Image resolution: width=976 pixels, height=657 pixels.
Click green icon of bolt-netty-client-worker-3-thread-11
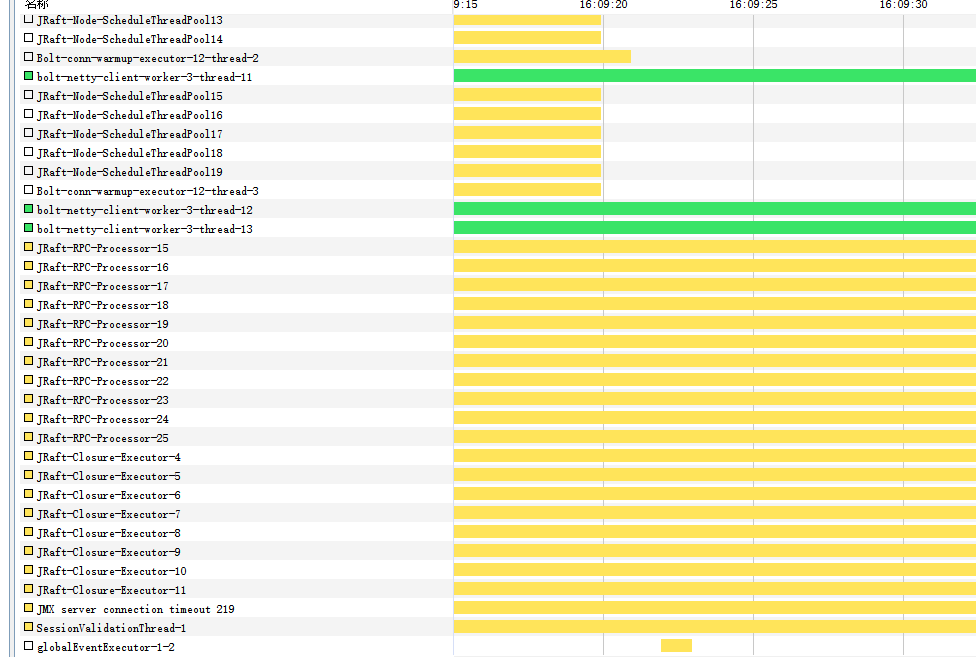28,76
